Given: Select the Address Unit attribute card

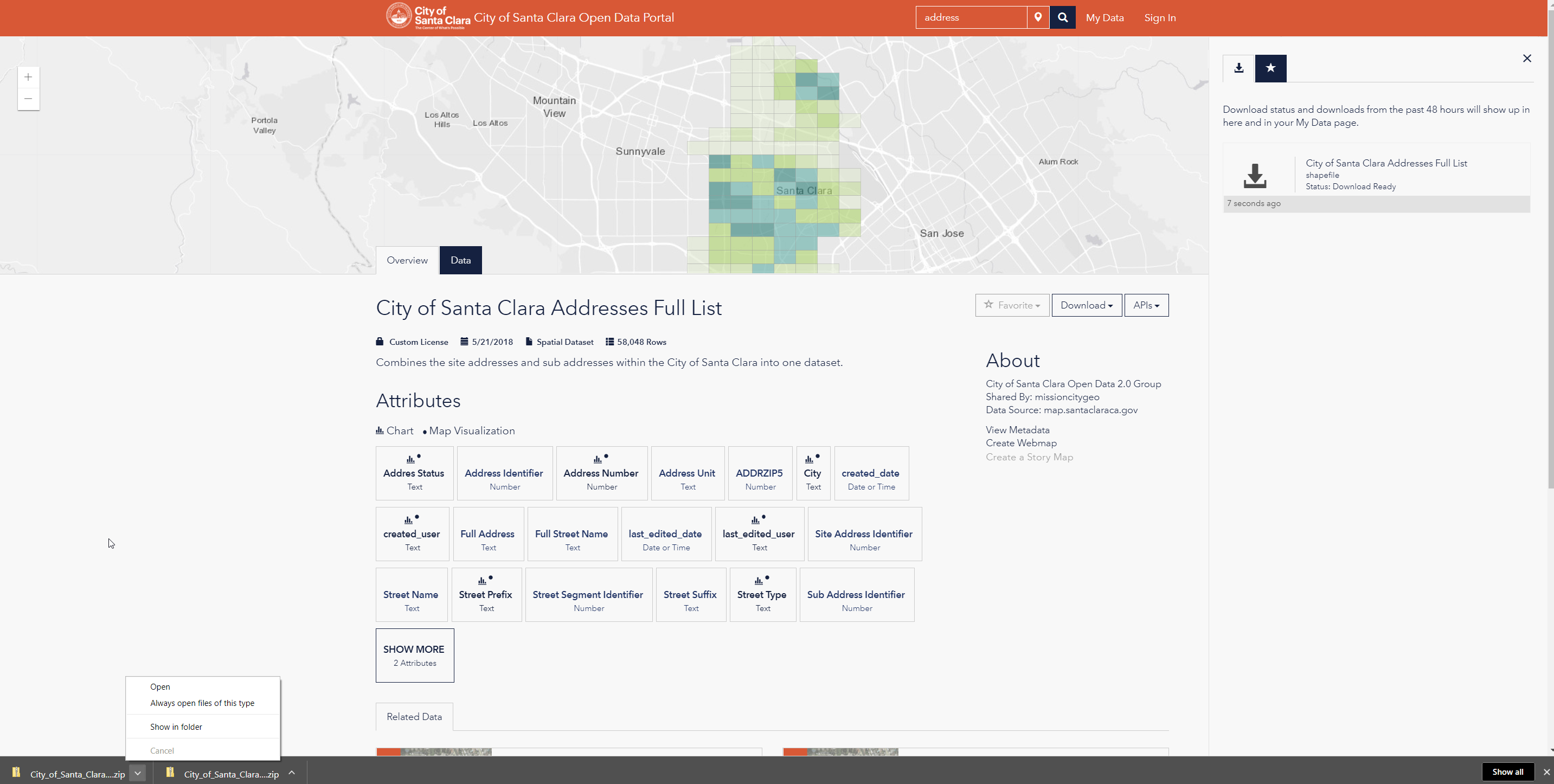Looking at the screenshot, I should [688, 473].
